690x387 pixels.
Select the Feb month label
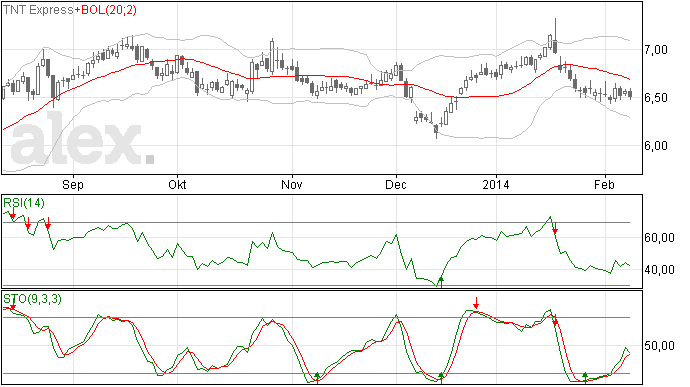coord(604,184)
